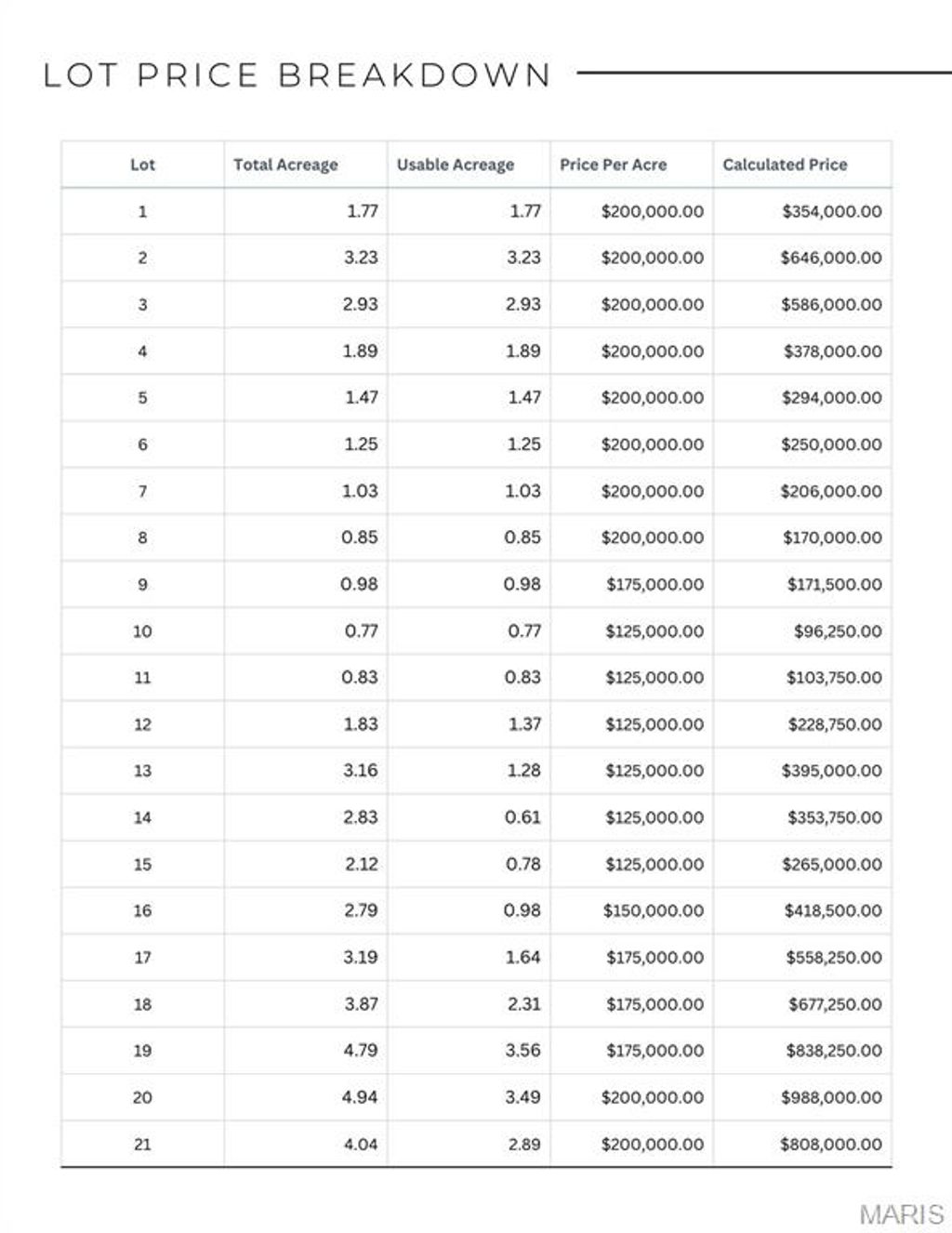Click the $96,250.00 calculated price cell

pyautogui.click(x=838, y=630)
